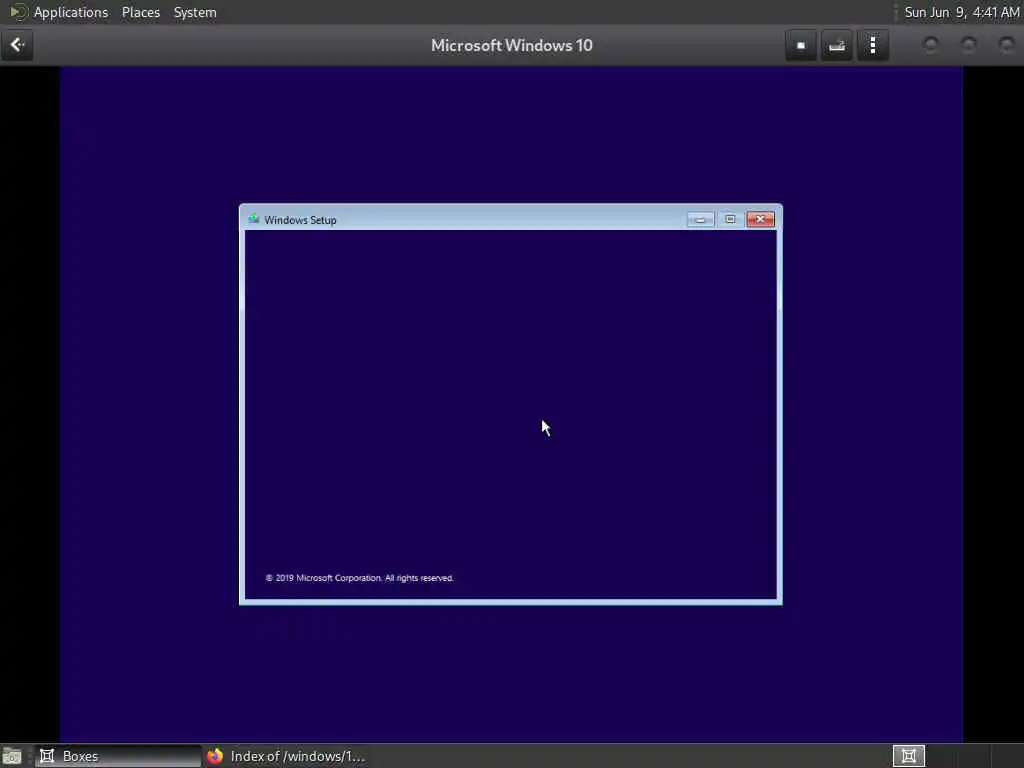Click the MATE logo icon in top panel
The width and height of the screenshot is (1024, 768).
18,12
